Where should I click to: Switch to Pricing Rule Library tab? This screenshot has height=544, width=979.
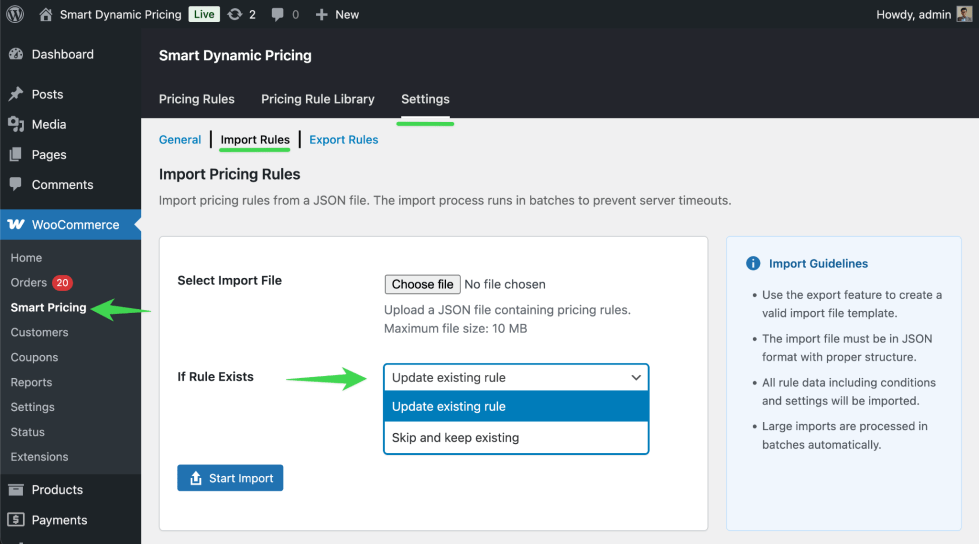pyautogui.click(x=317, y=99)
